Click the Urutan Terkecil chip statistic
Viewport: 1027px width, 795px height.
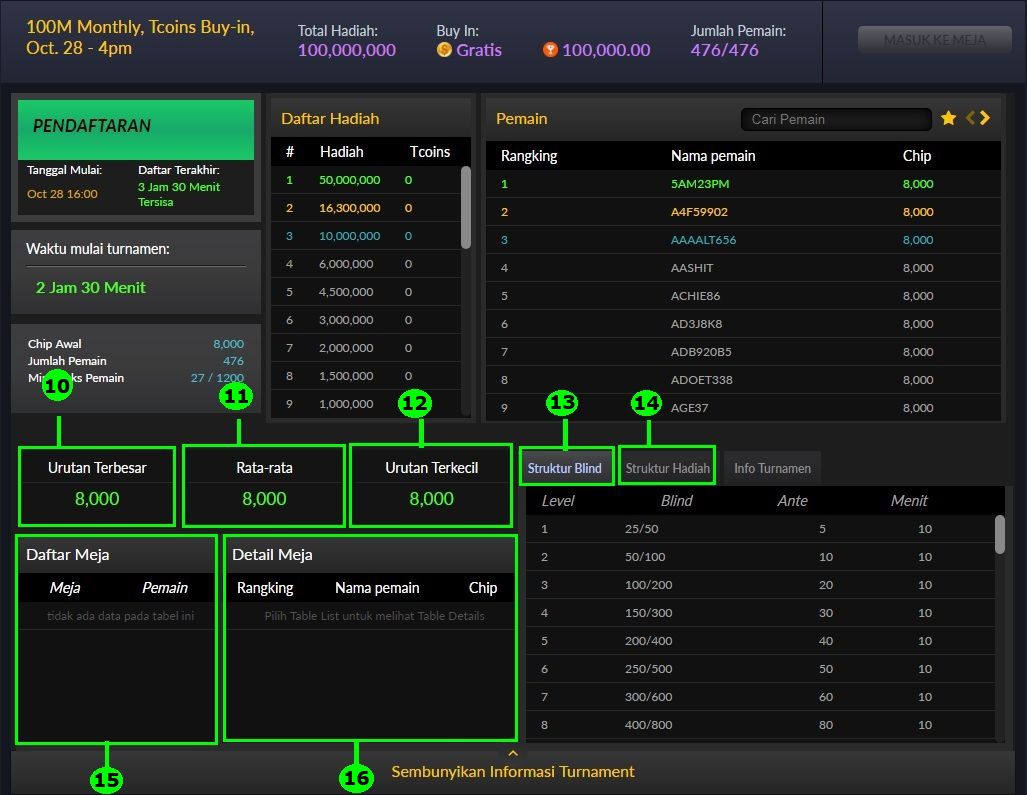pos(430,485)
